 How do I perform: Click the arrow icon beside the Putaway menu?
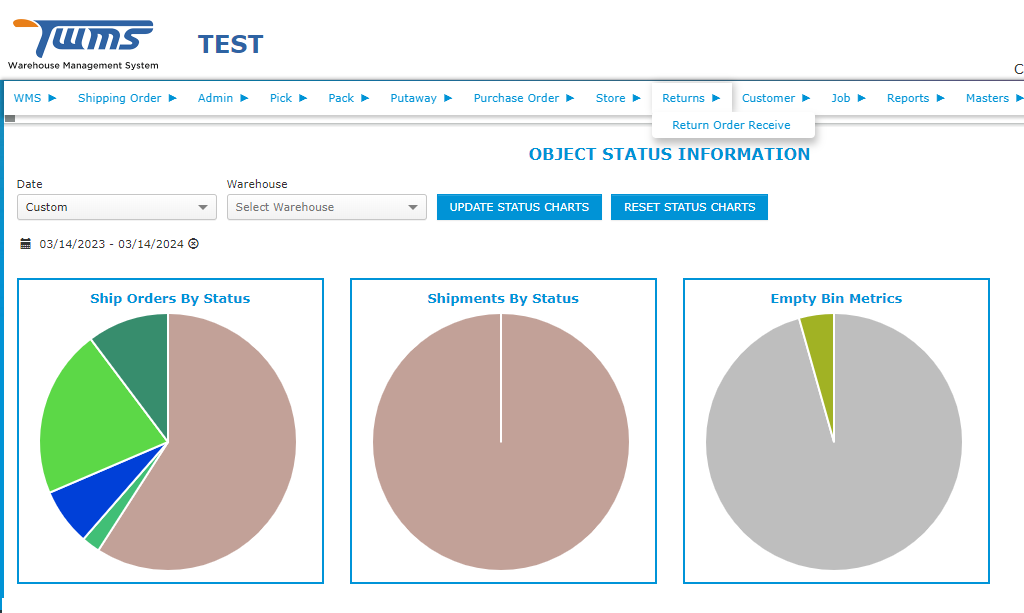click(450, 98)
